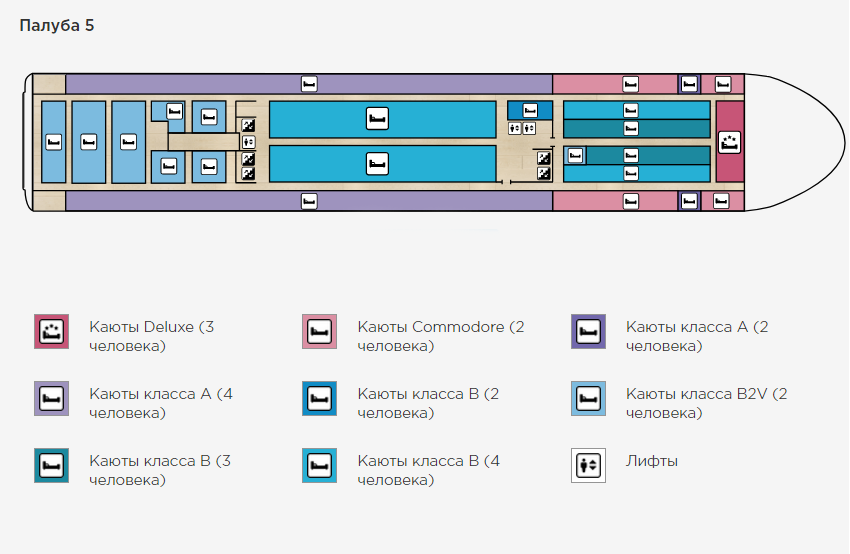Click the Commodore cabin legend icon

[319, 331]
